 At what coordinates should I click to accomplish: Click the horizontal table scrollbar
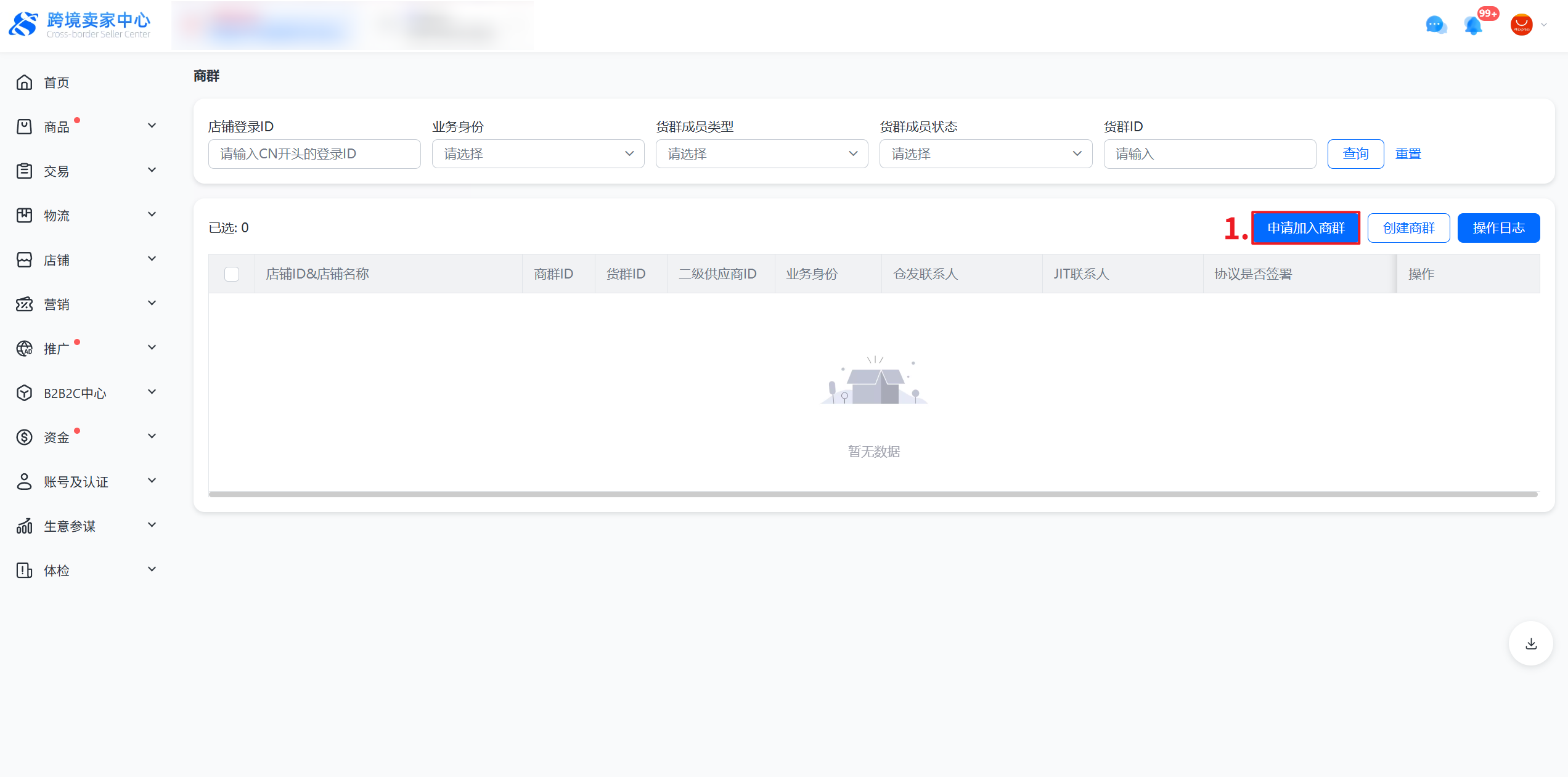tap(873, 494)
